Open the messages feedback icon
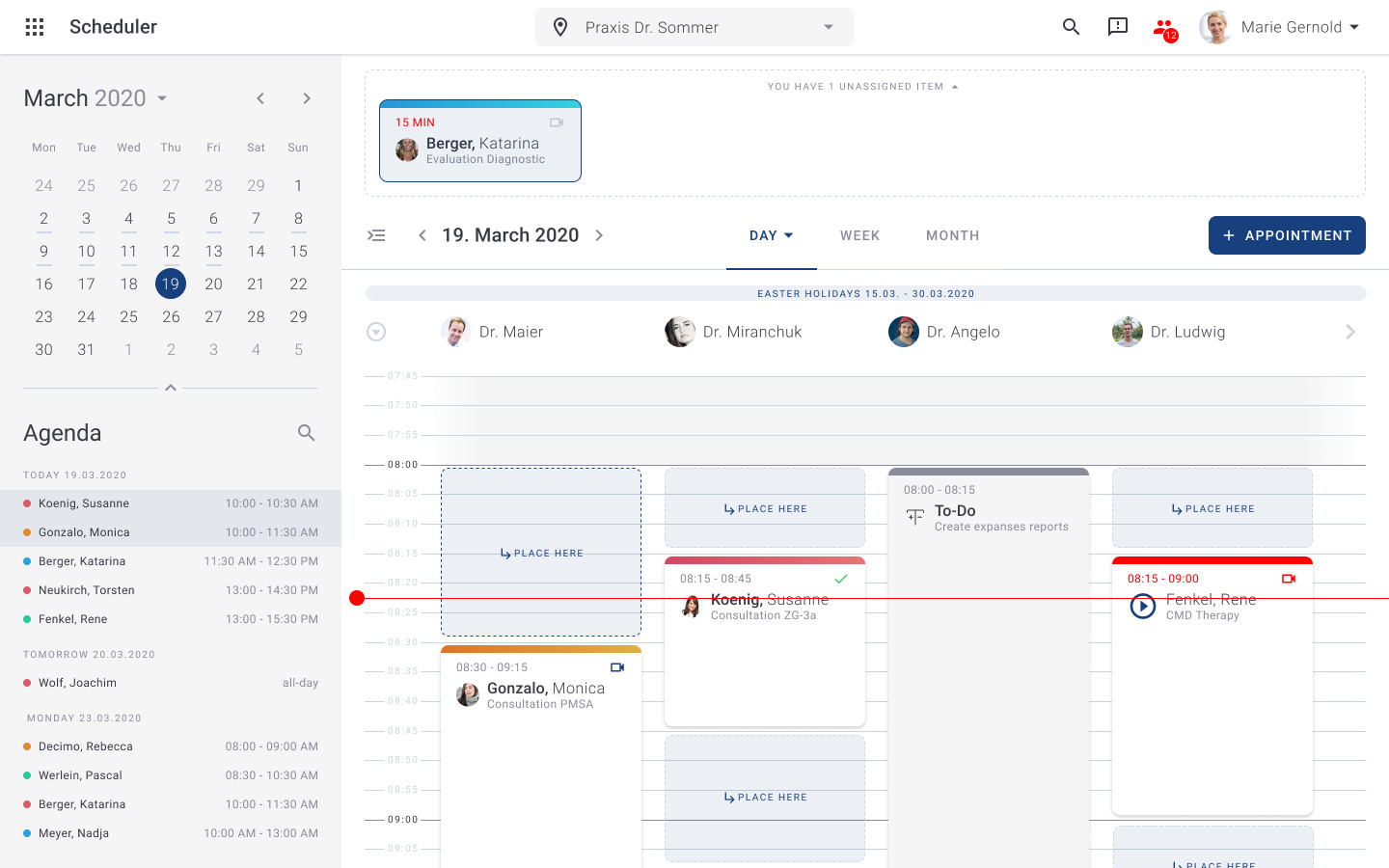This screenshot has width=1389, height=868. (1118, 27)
